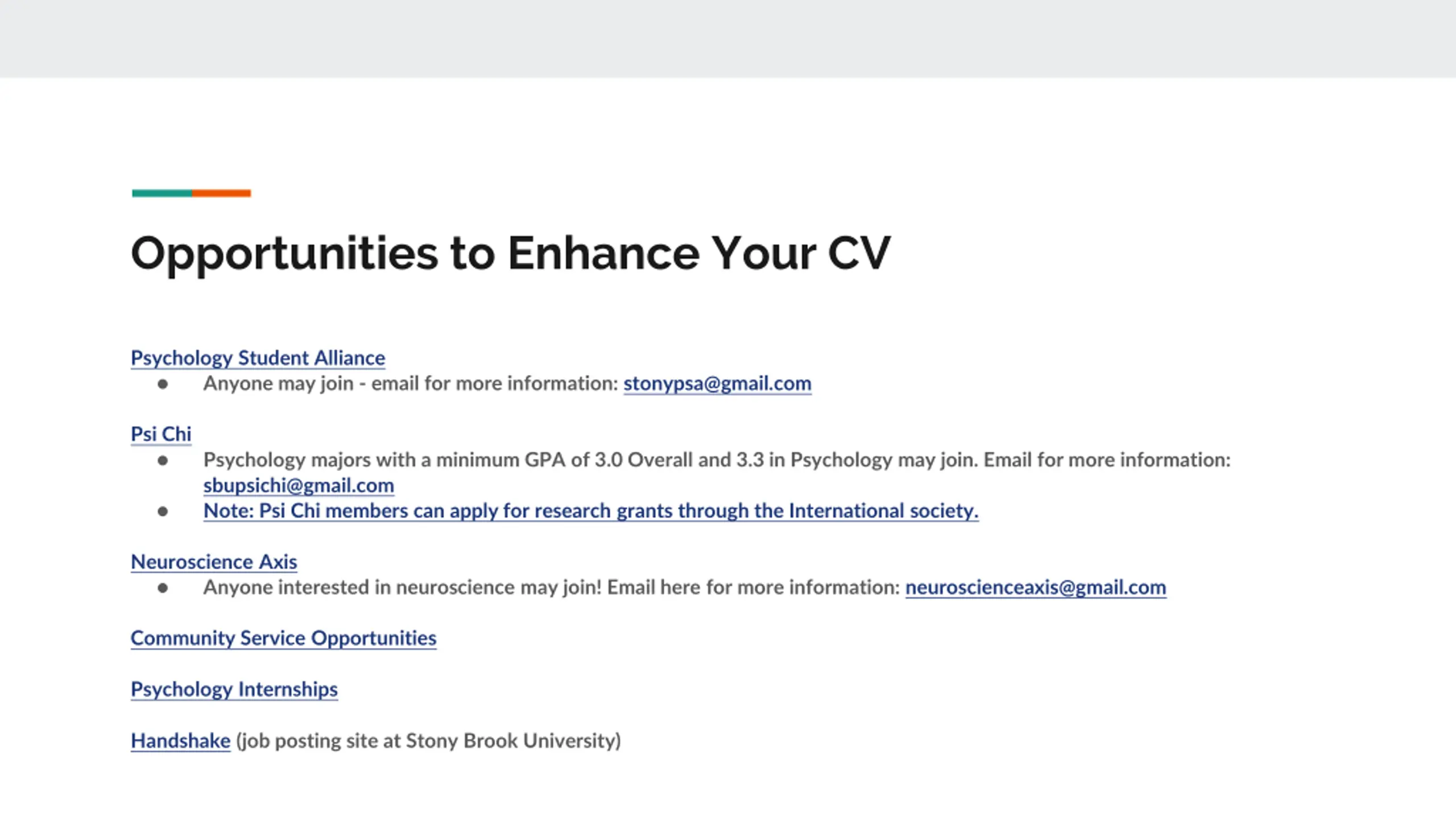Click the orange segment of the accent bar

click(x=221, y=193)
